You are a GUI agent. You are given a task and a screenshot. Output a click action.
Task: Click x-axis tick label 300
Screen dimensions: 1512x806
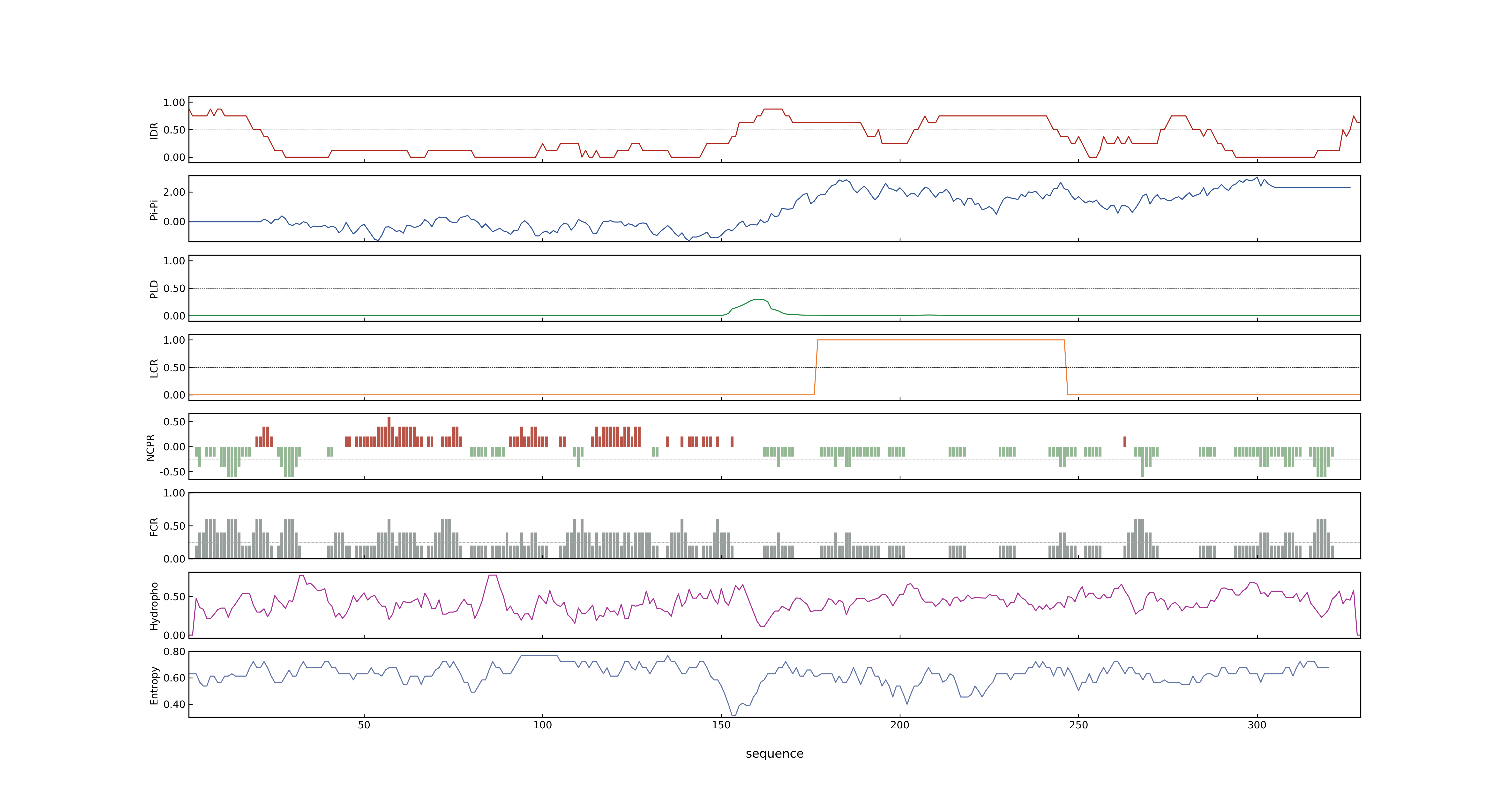tap(1257, 725)
